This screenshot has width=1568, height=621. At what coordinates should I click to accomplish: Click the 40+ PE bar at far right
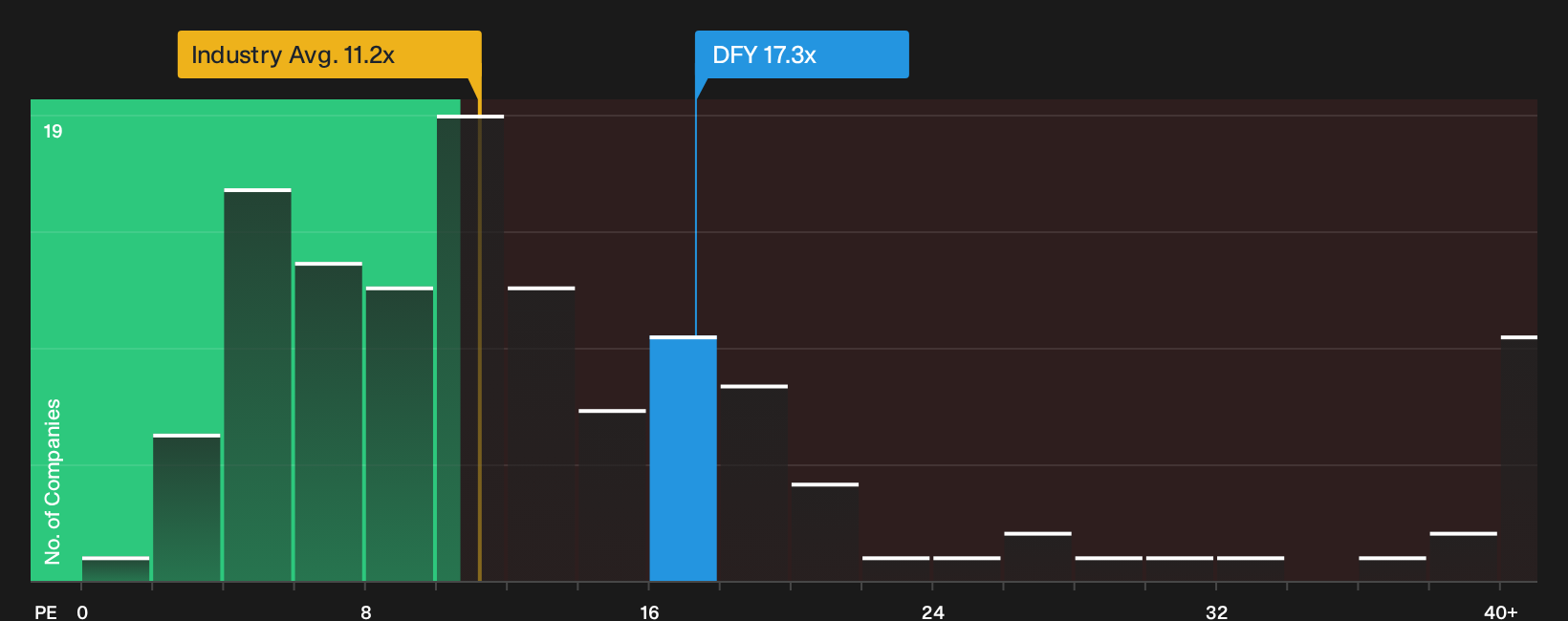(x=1518, y=459)
